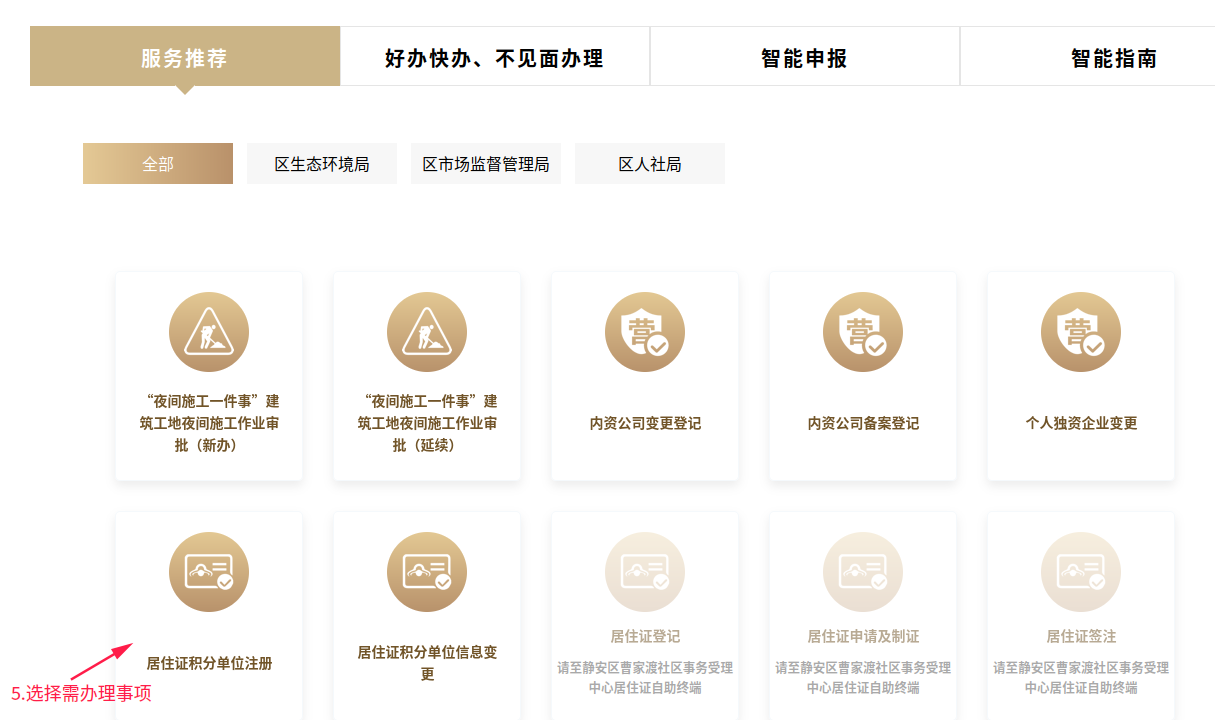Filter services by 区人社局
The width and height of the screenshot is (1215, 720).
(x=650, y=164)
